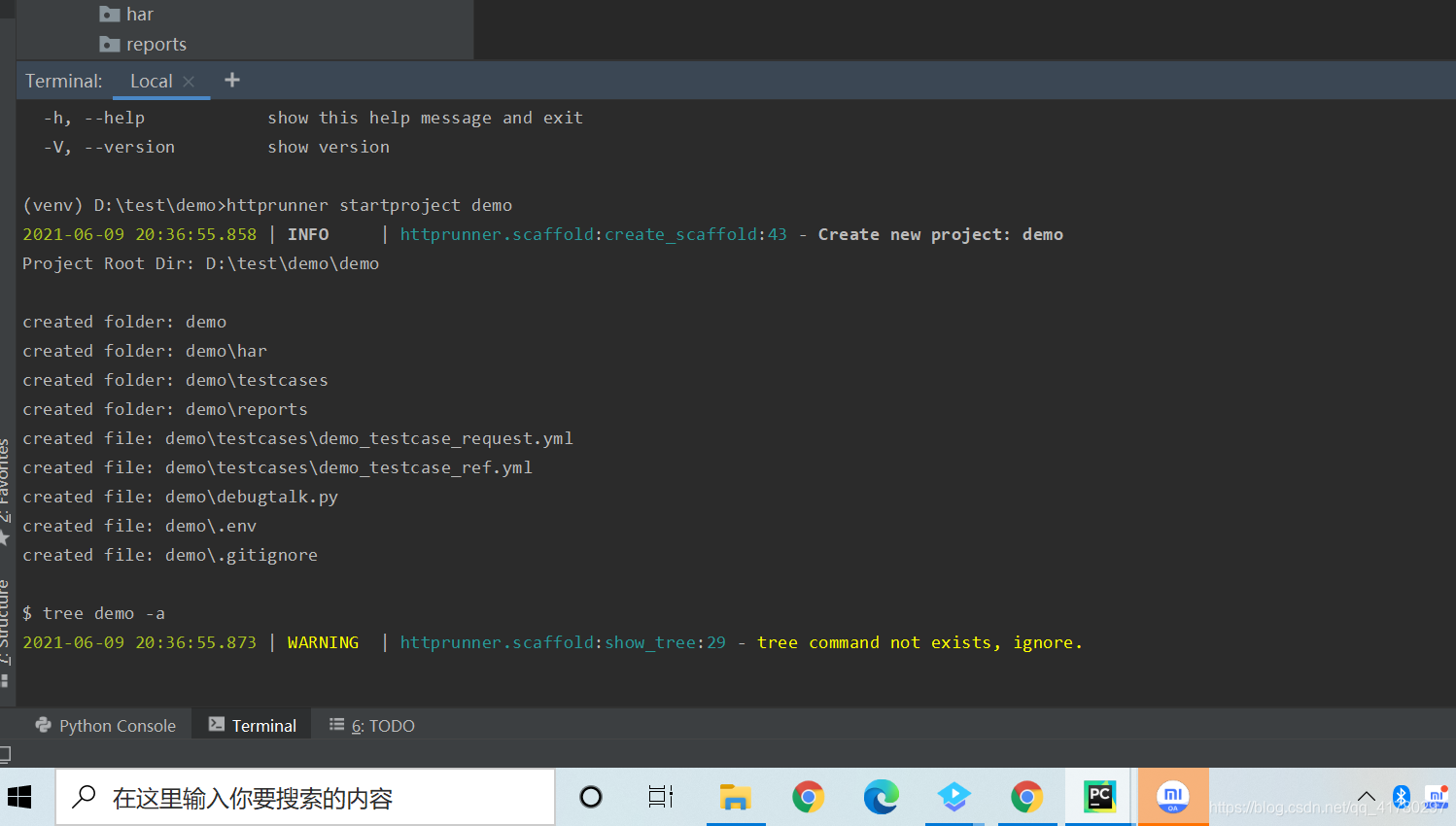Screen dimensions: 1456x826
Task: Open the second Chrome taskbar icon
Action: [x=1026, y=798]
